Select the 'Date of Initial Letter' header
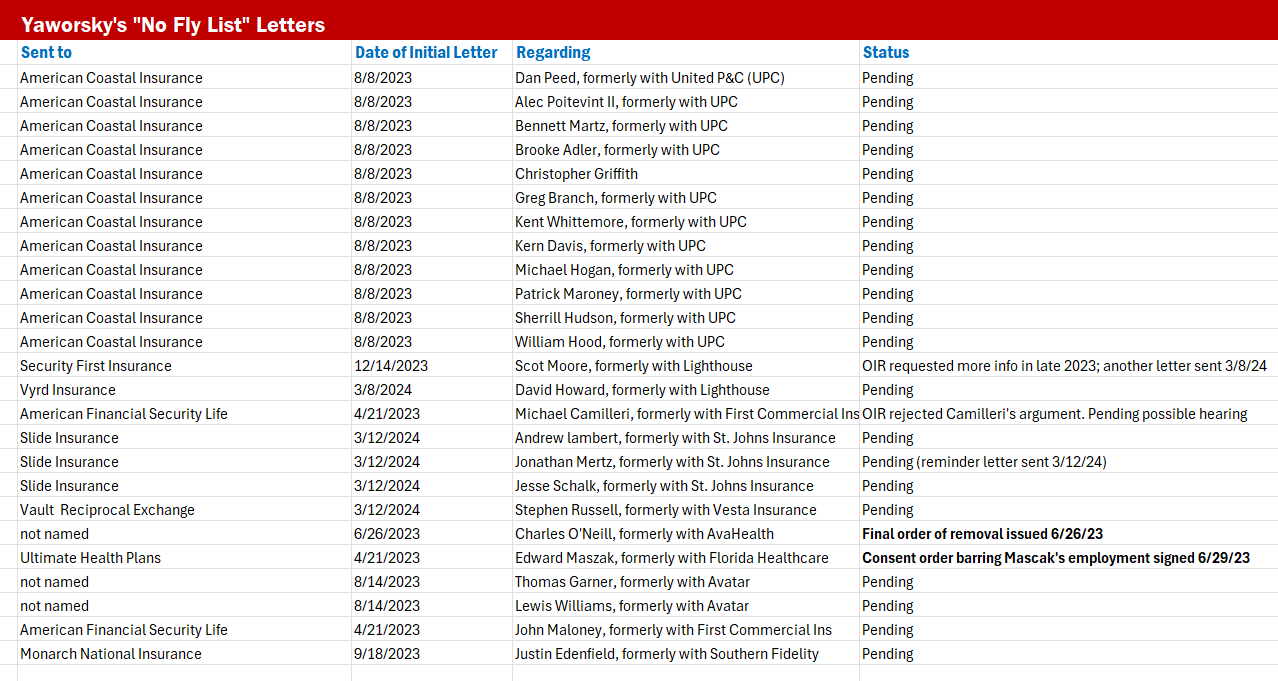The width and height of the screenshot is (1278, 681). coord(425,53)
